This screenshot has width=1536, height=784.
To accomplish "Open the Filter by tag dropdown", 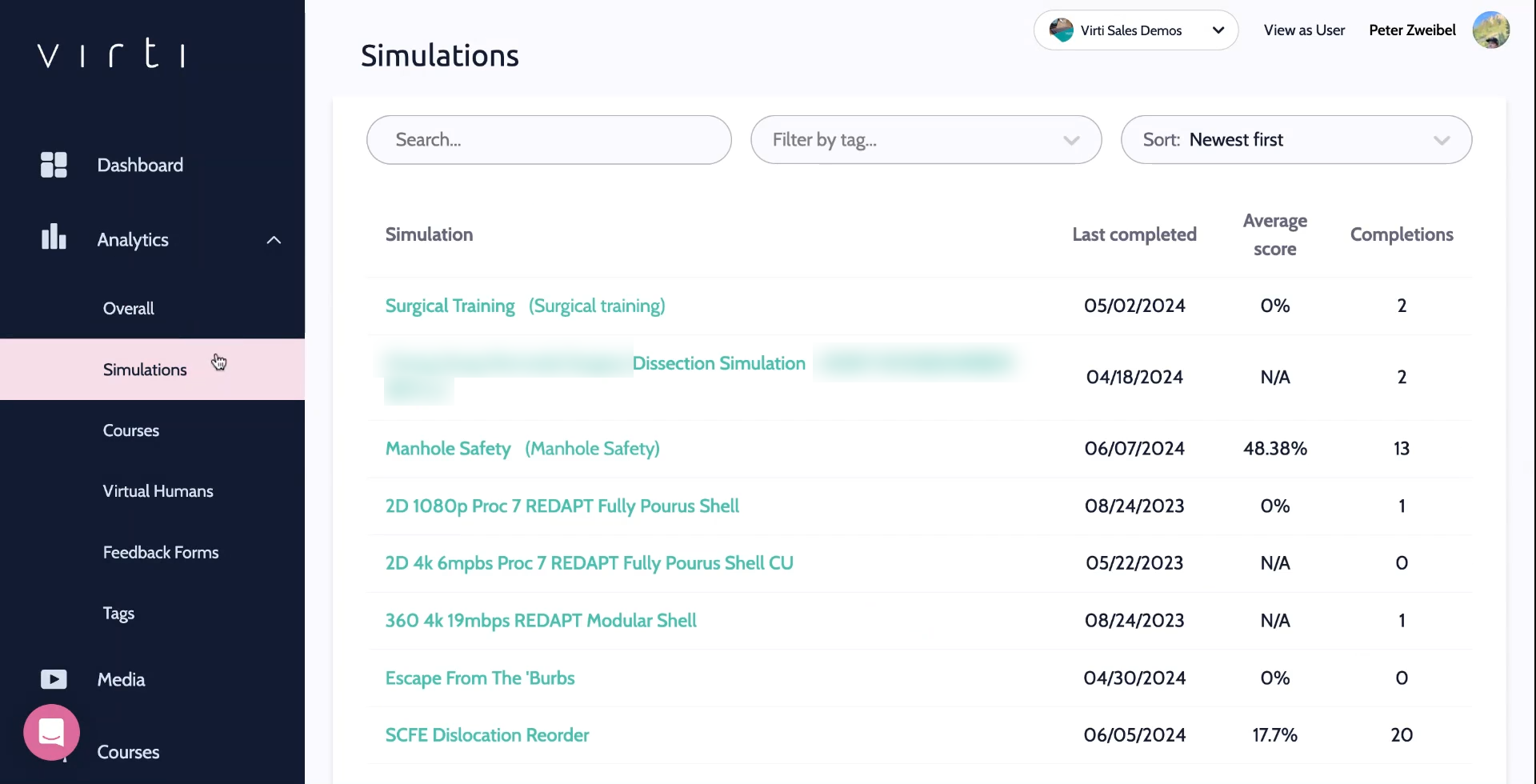I will click(926, 140).
